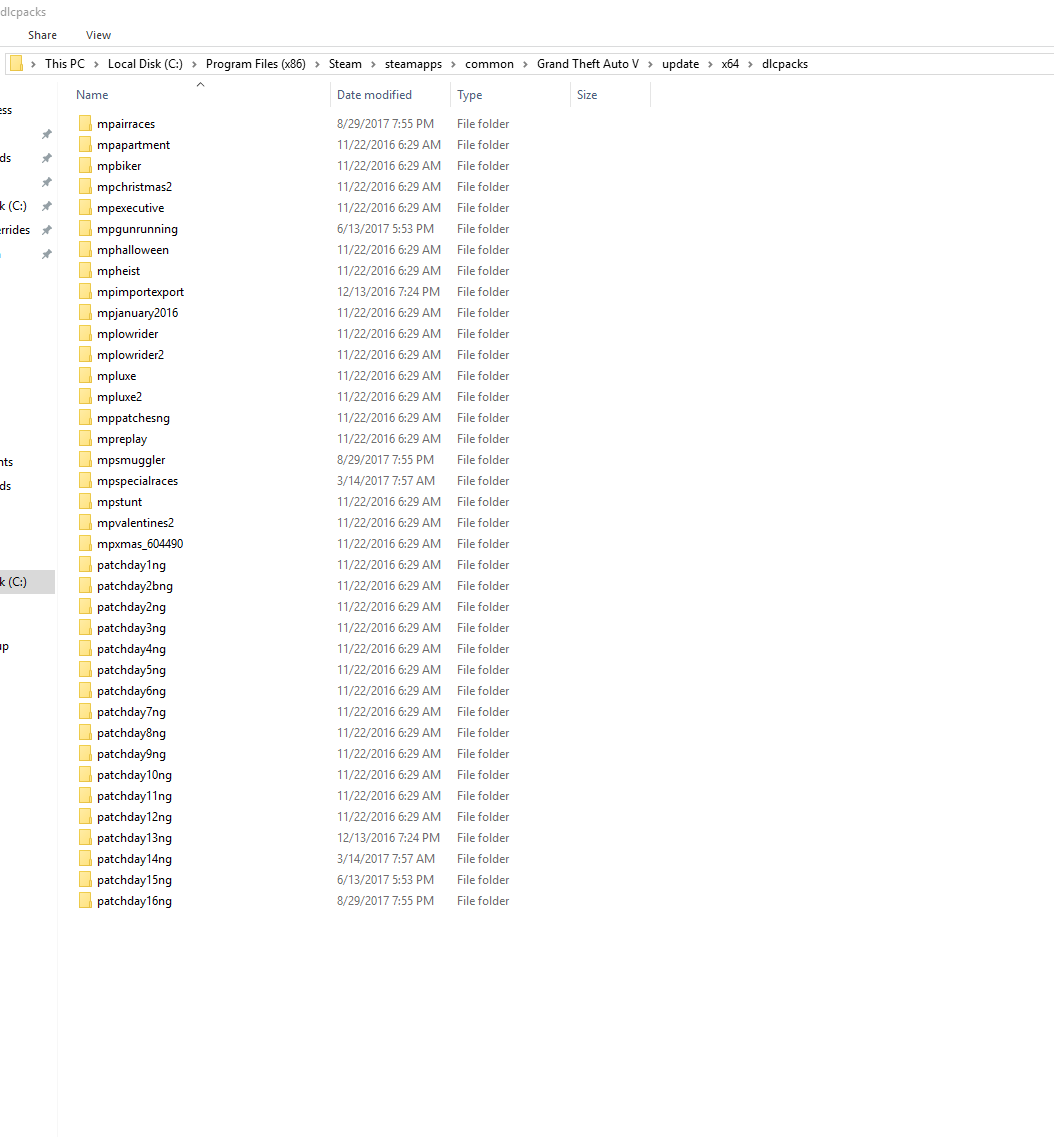Image resolution: width=1054 pixels, height=1139 pixels.
Task: Expand the chevron after update breadcrumb
Action: click(710, 64)
